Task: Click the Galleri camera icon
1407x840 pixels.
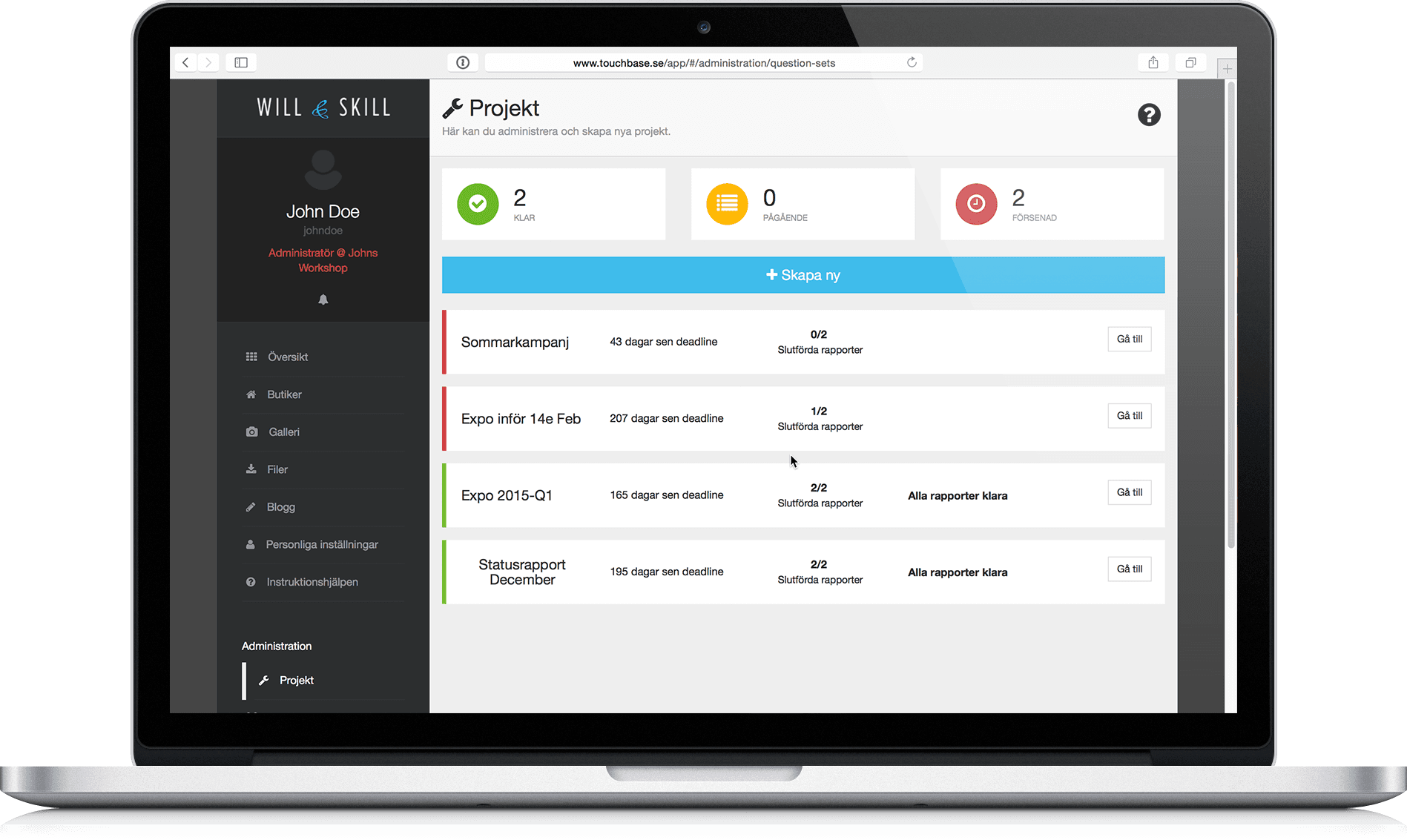Action: point(252,431)
